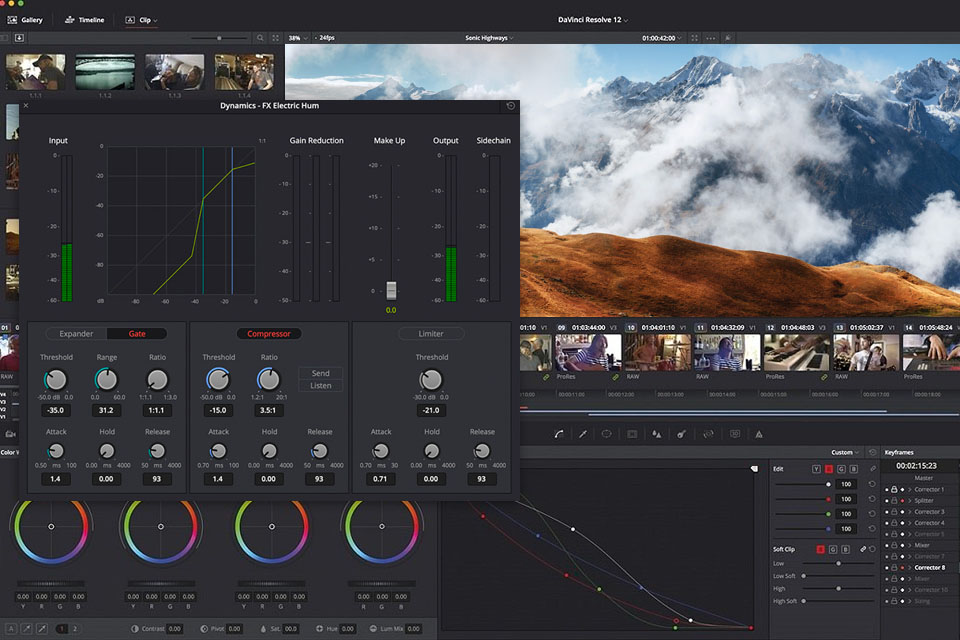Select the Qualifier eyedropper tool icon
Screen dimensions: 960x640
[583, 434]
